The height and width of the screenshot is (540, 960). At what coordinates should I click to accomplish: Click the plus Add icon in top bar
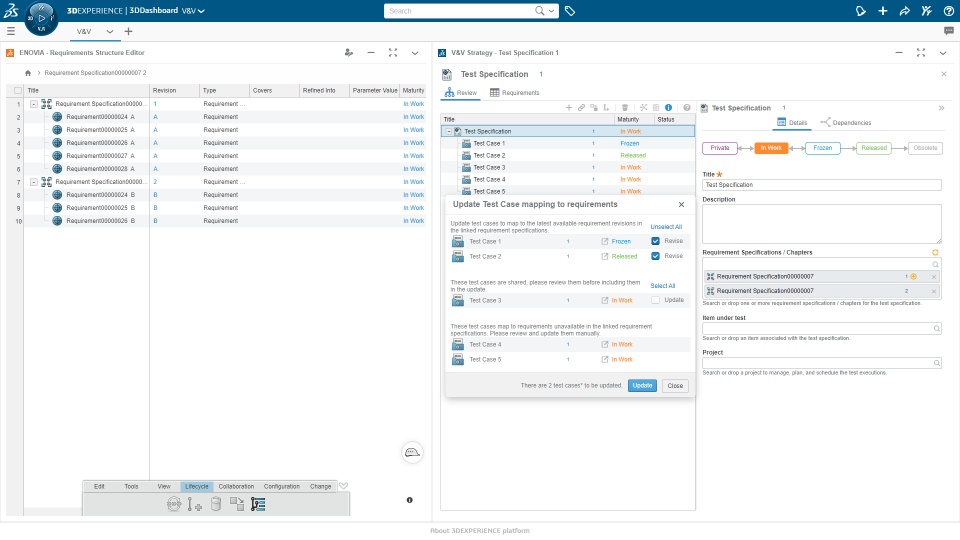882,10
